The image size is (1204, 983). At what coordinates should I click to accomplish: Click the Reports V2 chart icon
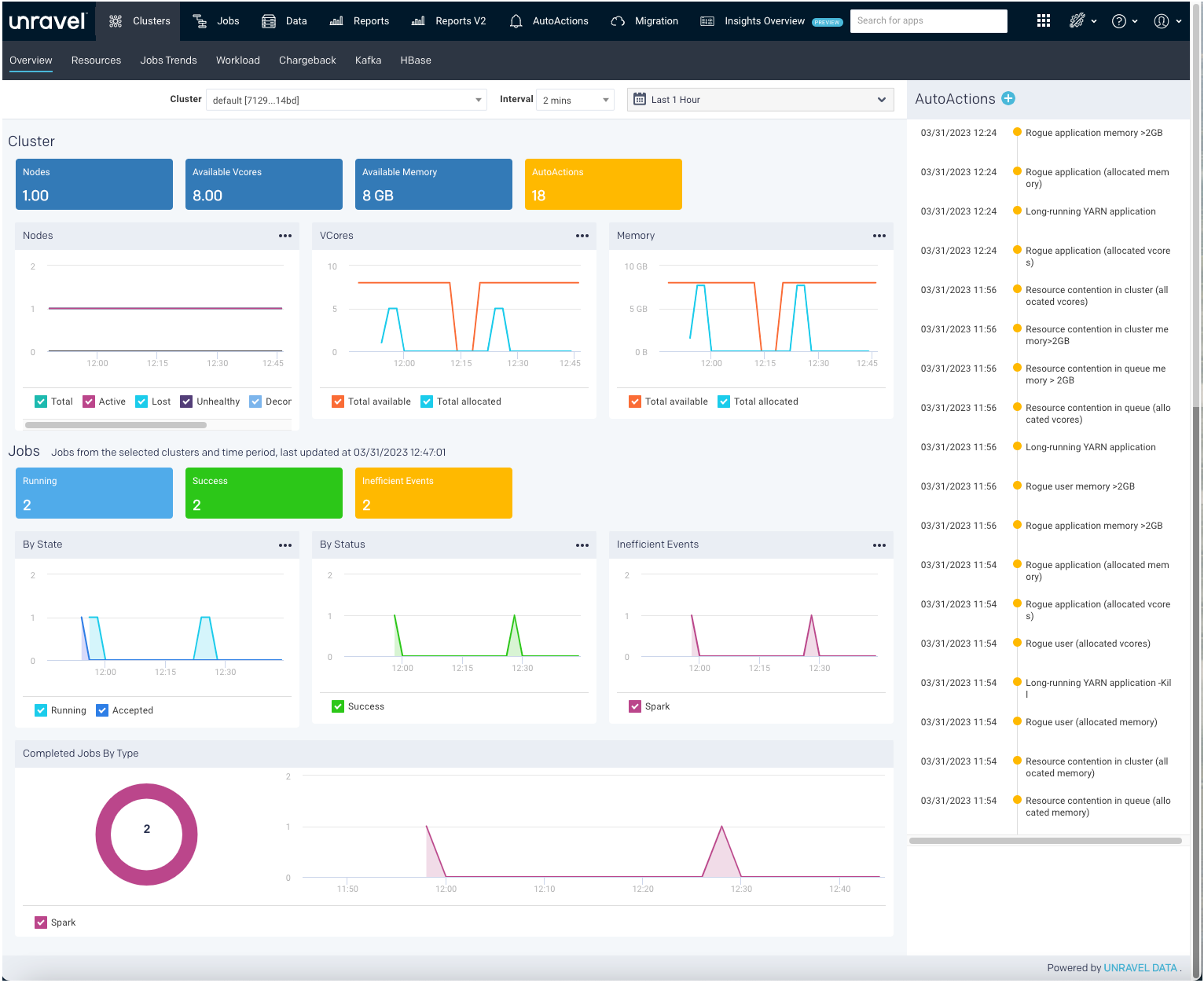tap(418, 21)
